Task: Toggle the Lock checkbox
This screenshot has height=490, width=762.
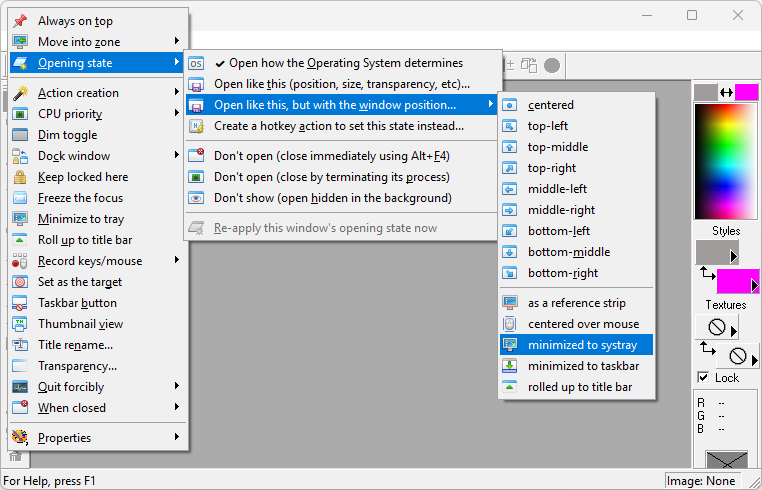Action: point(704,377)
